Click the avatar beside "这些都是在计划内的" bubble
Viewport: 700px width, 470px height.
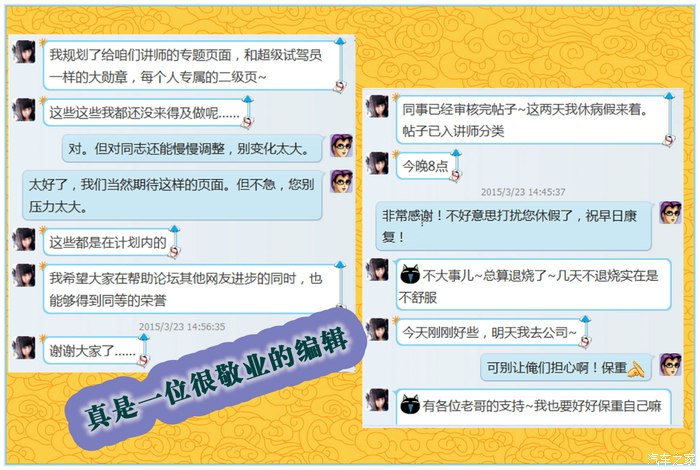click(x=24, y=240)
